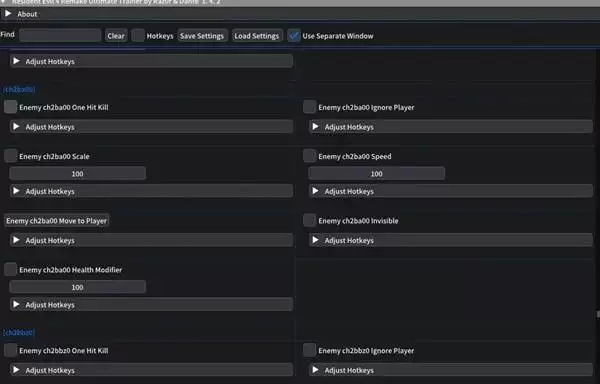Viewport: 600px width, 384px height.
Task: Expand Adjust Hotkeys under ch2ba00 Invisible
Action: 451,240
